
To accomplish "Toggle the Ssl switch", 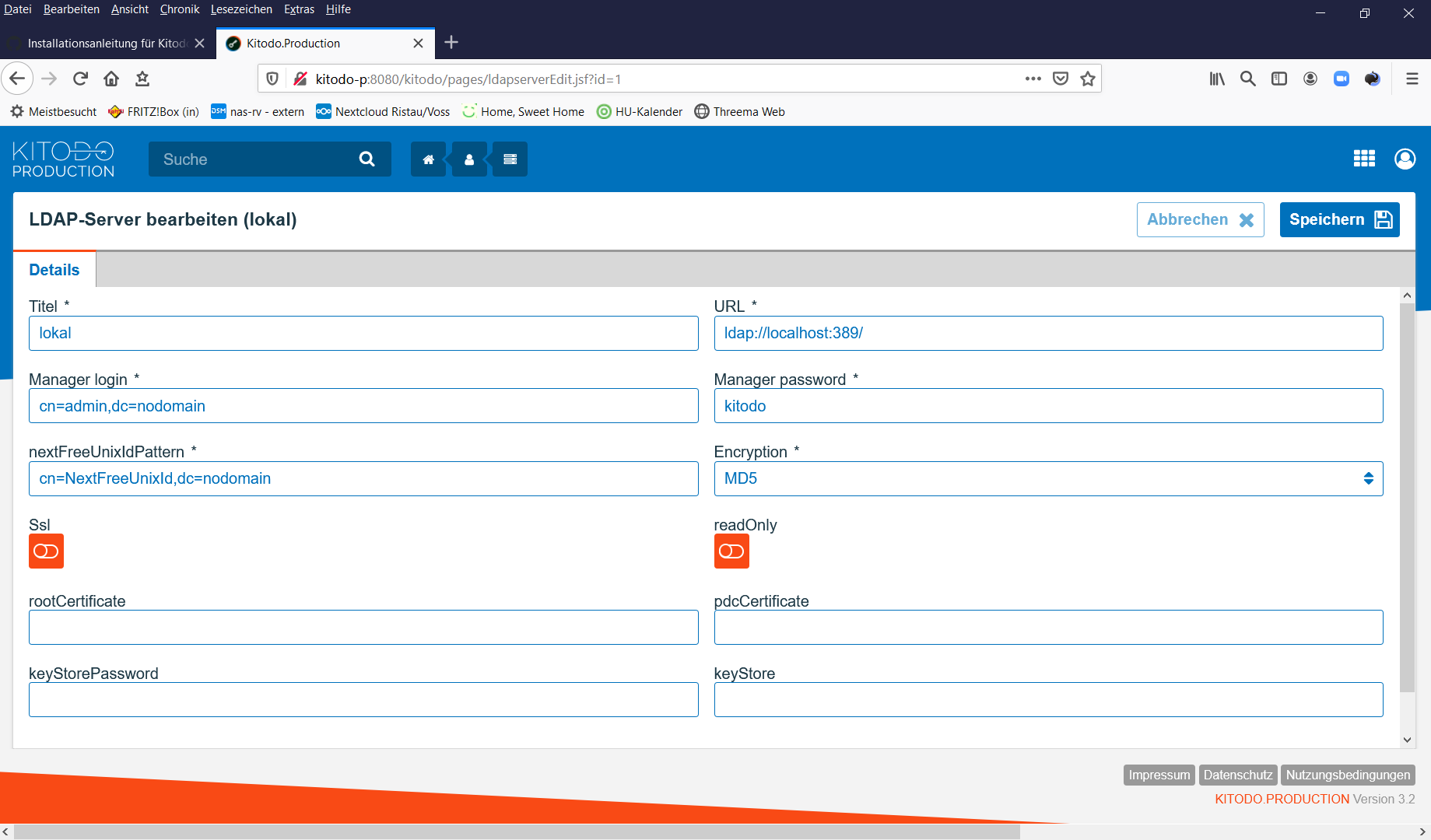I will (x=46, y=551).
